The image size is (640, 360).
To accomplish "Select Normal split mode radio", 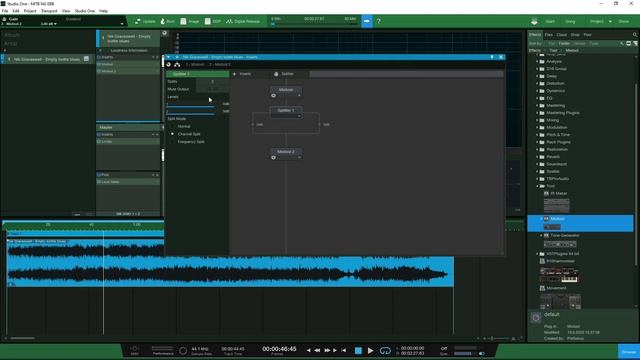I will (x=173, y=127).
